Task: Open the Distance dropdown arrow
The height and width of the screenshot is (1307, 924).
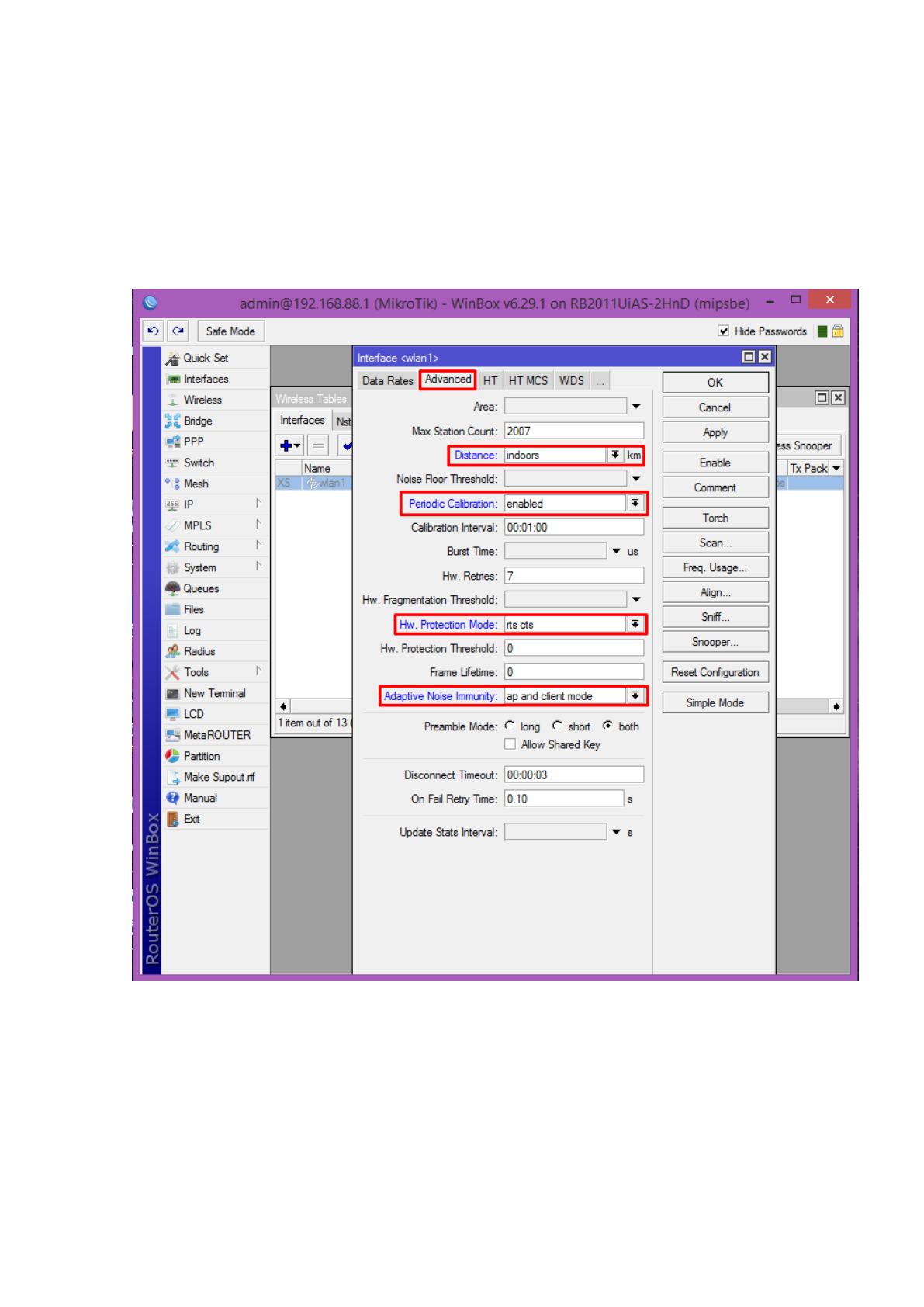Action: tap(615, 456)
